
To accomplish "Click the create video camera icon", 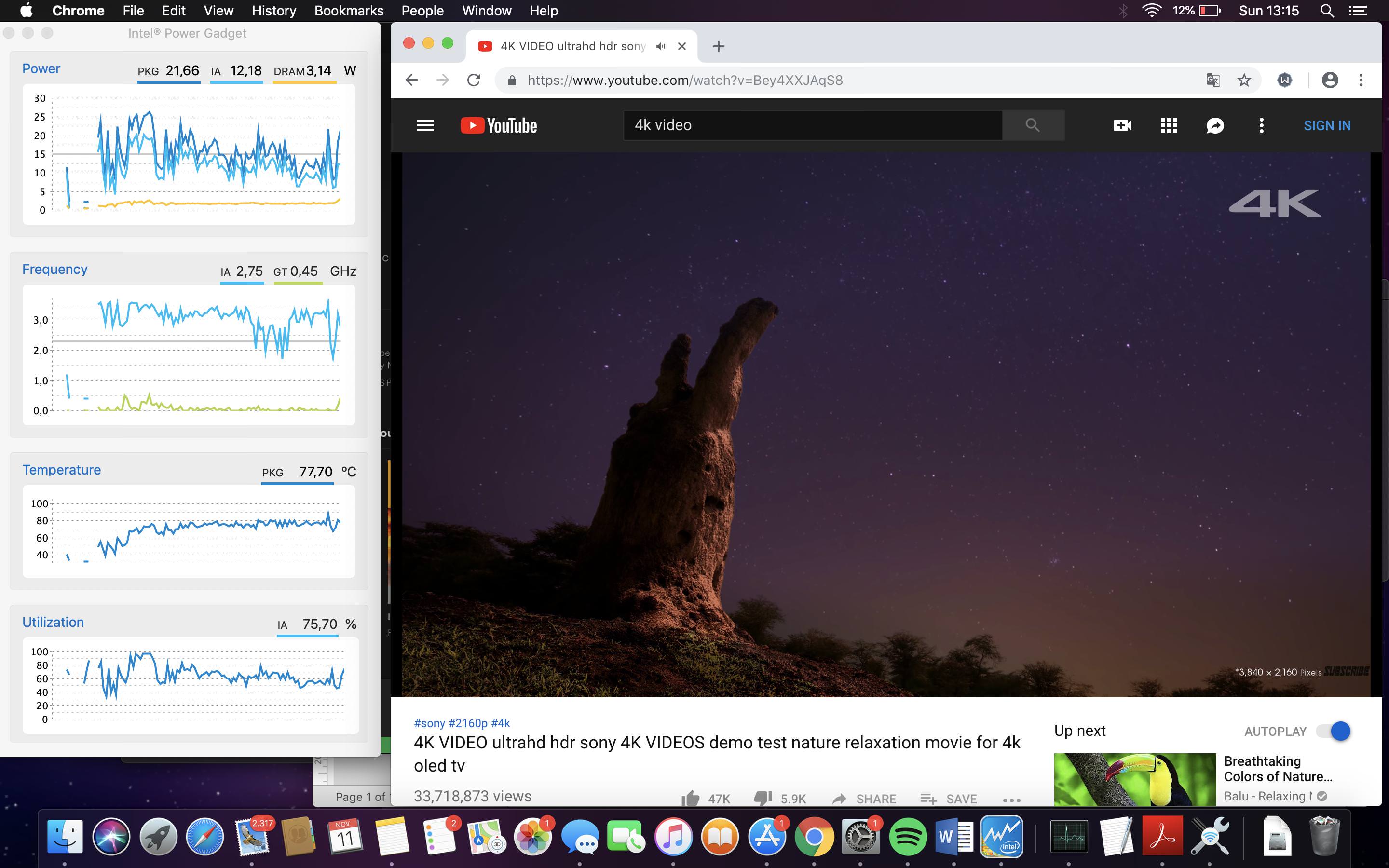I will [x=1122, y=125].
